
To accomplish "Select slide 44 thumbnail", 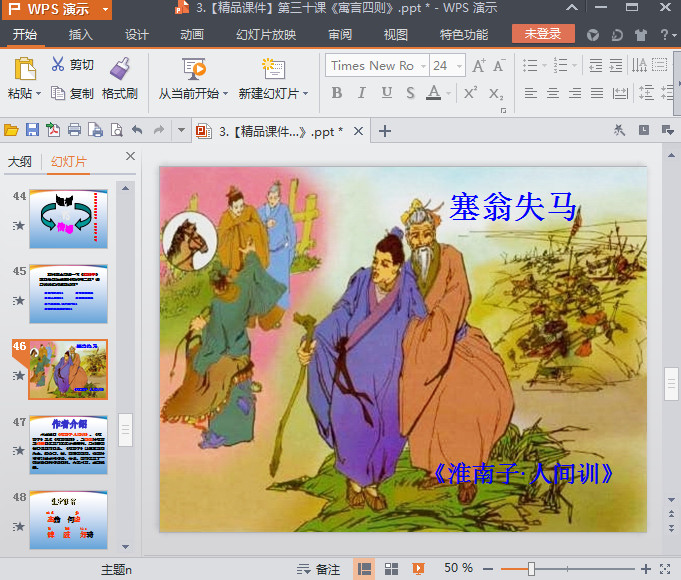I will click(69, 219).
